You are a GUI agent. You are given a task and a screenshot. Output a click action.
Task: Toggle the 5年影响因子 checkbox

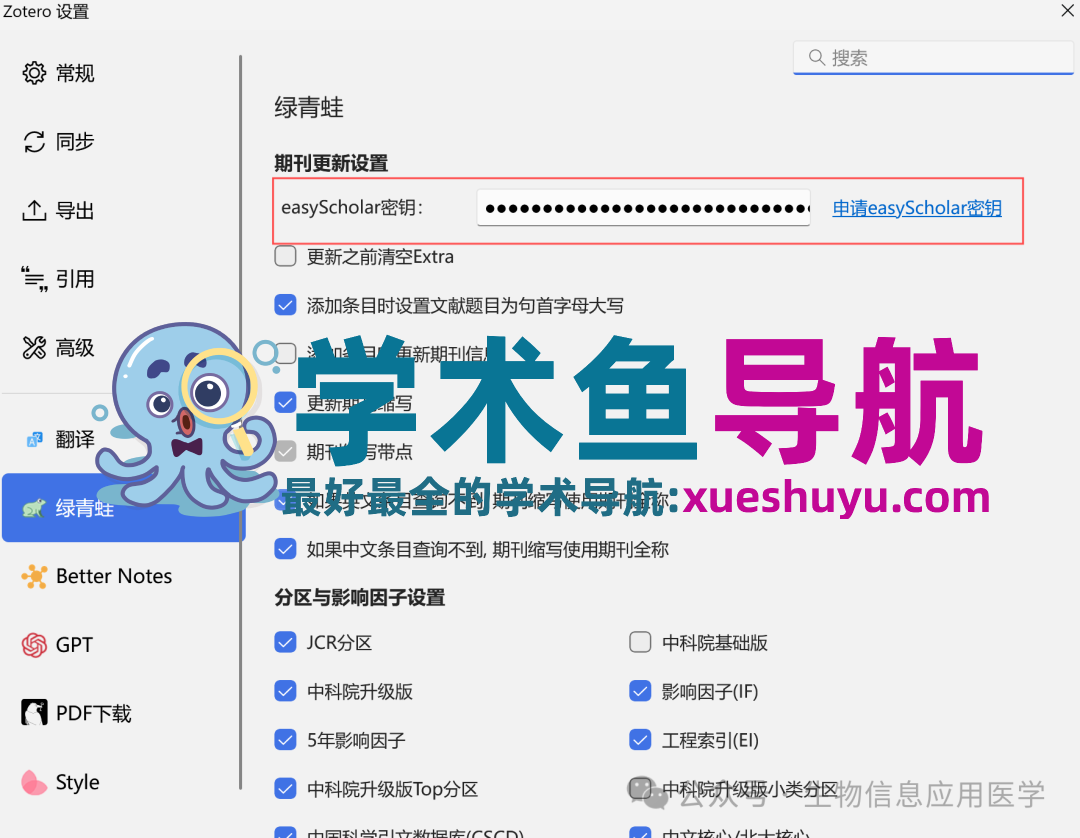[285, 740]
